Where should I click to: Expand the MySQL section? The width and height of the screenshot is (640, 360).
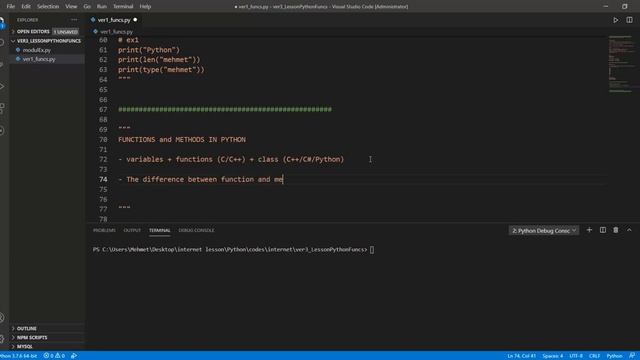(22, 347)
